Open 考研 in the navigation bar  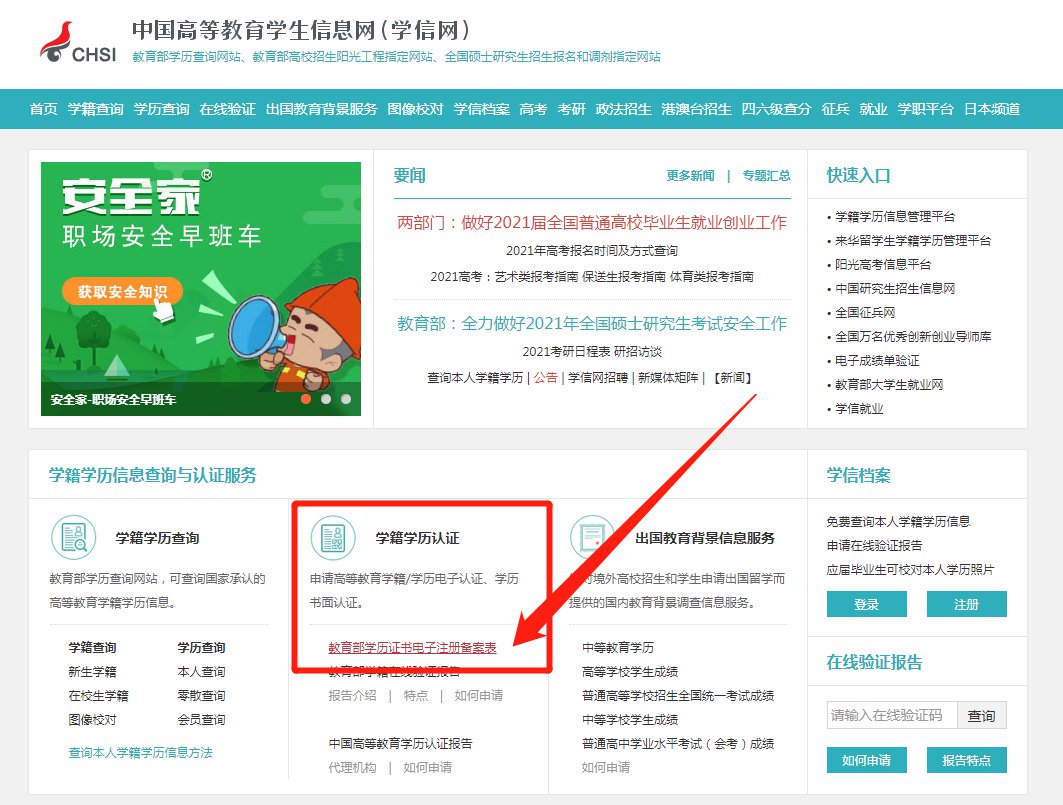pyautogui.click(x=571, y=109)
